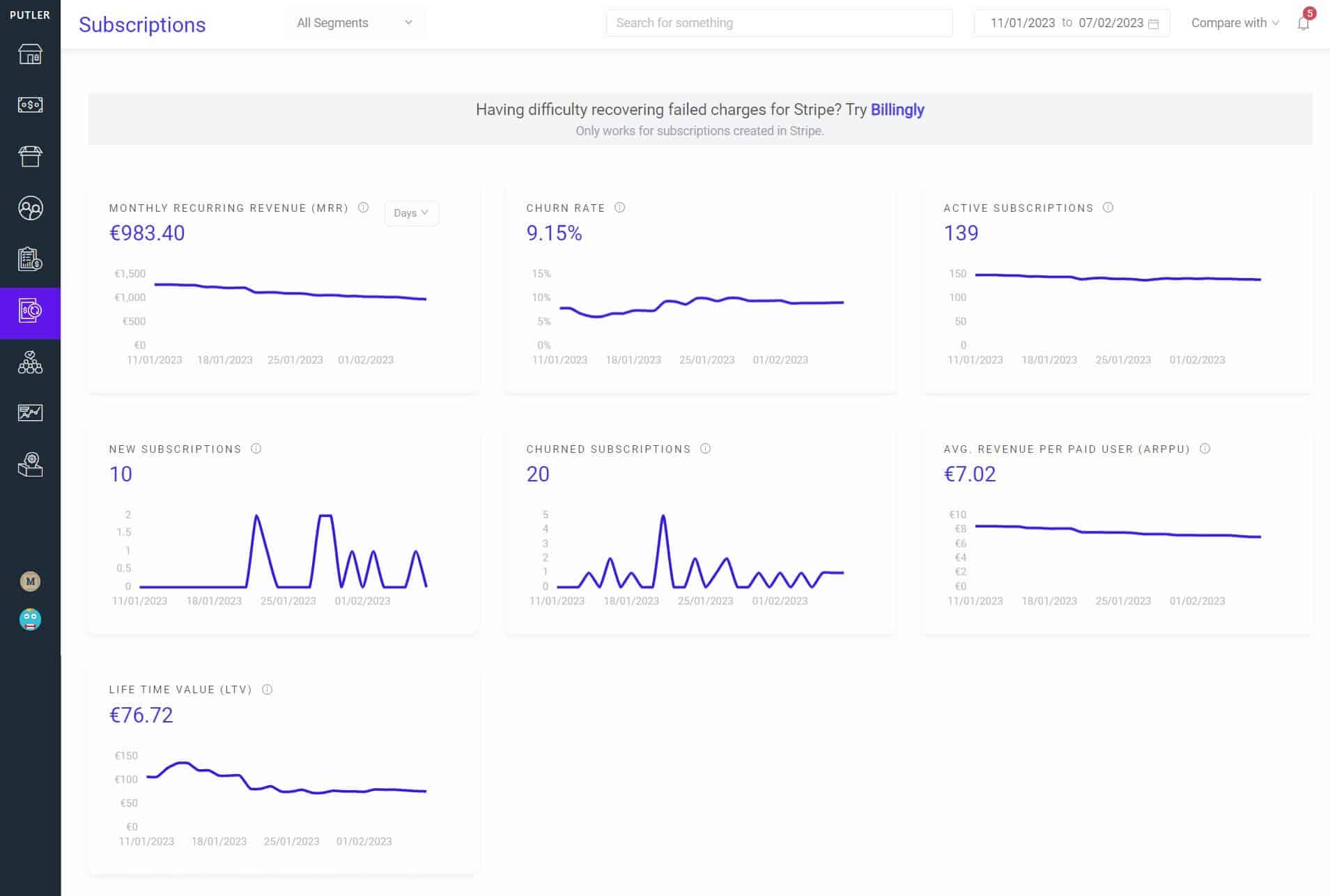Click the Subscriptions page title
This screenshot has width=1330, height=896.
pos(142,24)
